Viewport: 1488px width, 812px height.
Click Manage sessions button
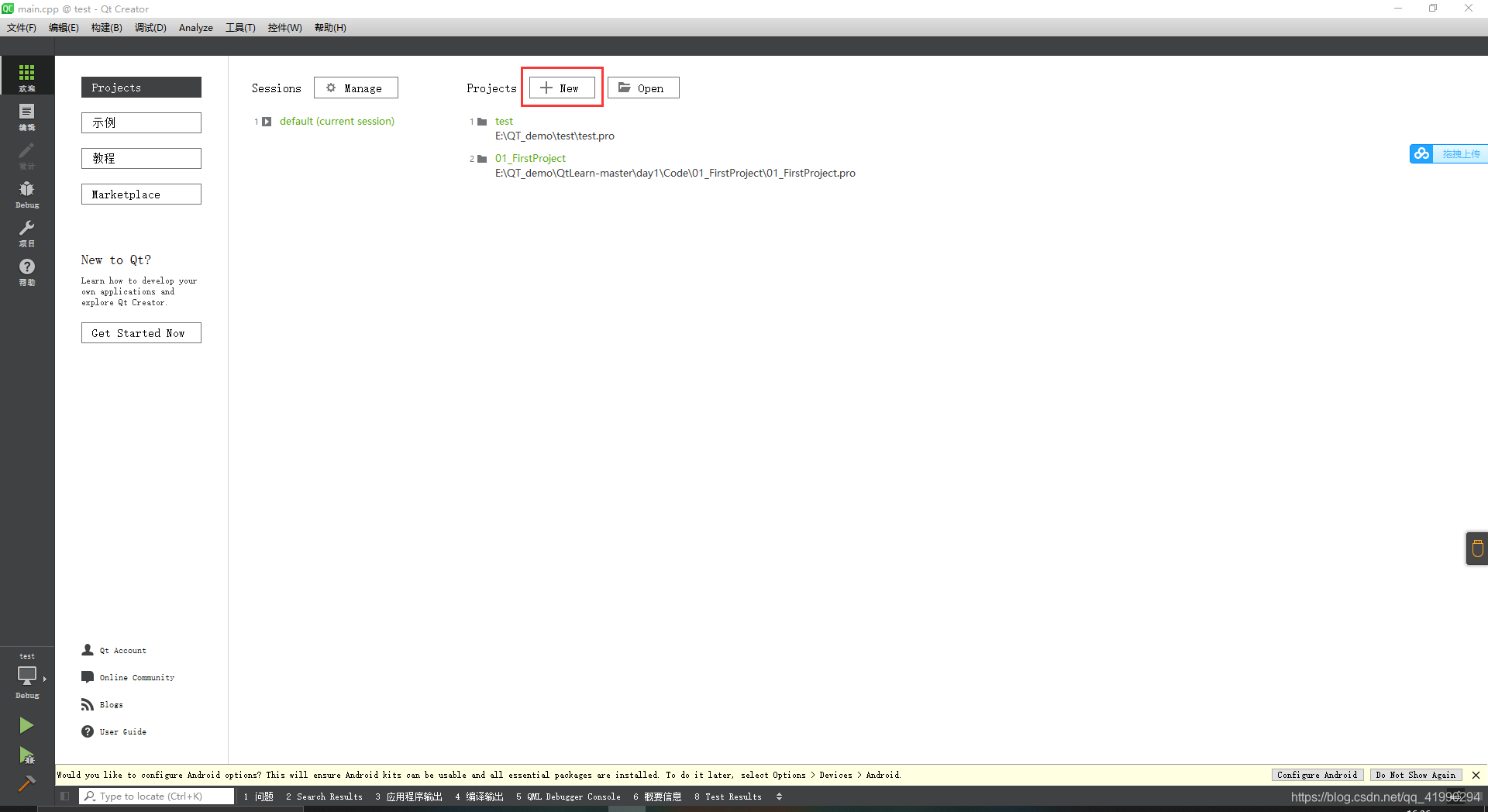[x=356, y=88]
